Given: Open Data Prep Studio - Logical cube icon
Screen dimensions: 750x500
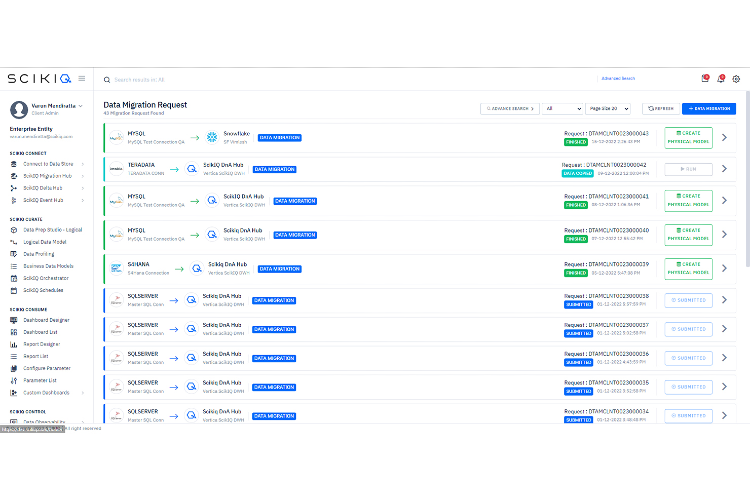Looking at the screenshot, I should 14,230.
